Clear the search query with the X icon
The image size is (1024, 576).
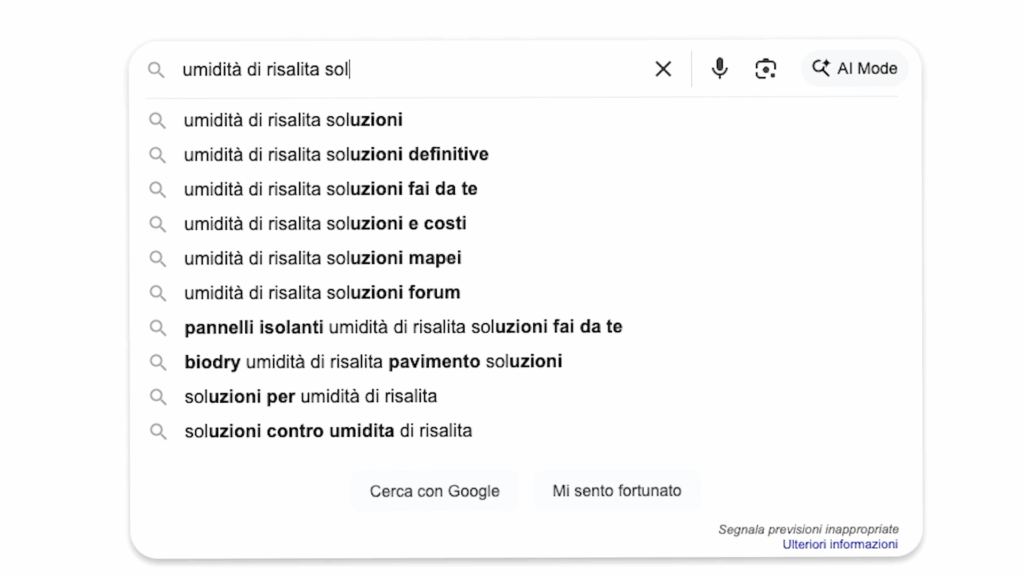tap(662, 68)
